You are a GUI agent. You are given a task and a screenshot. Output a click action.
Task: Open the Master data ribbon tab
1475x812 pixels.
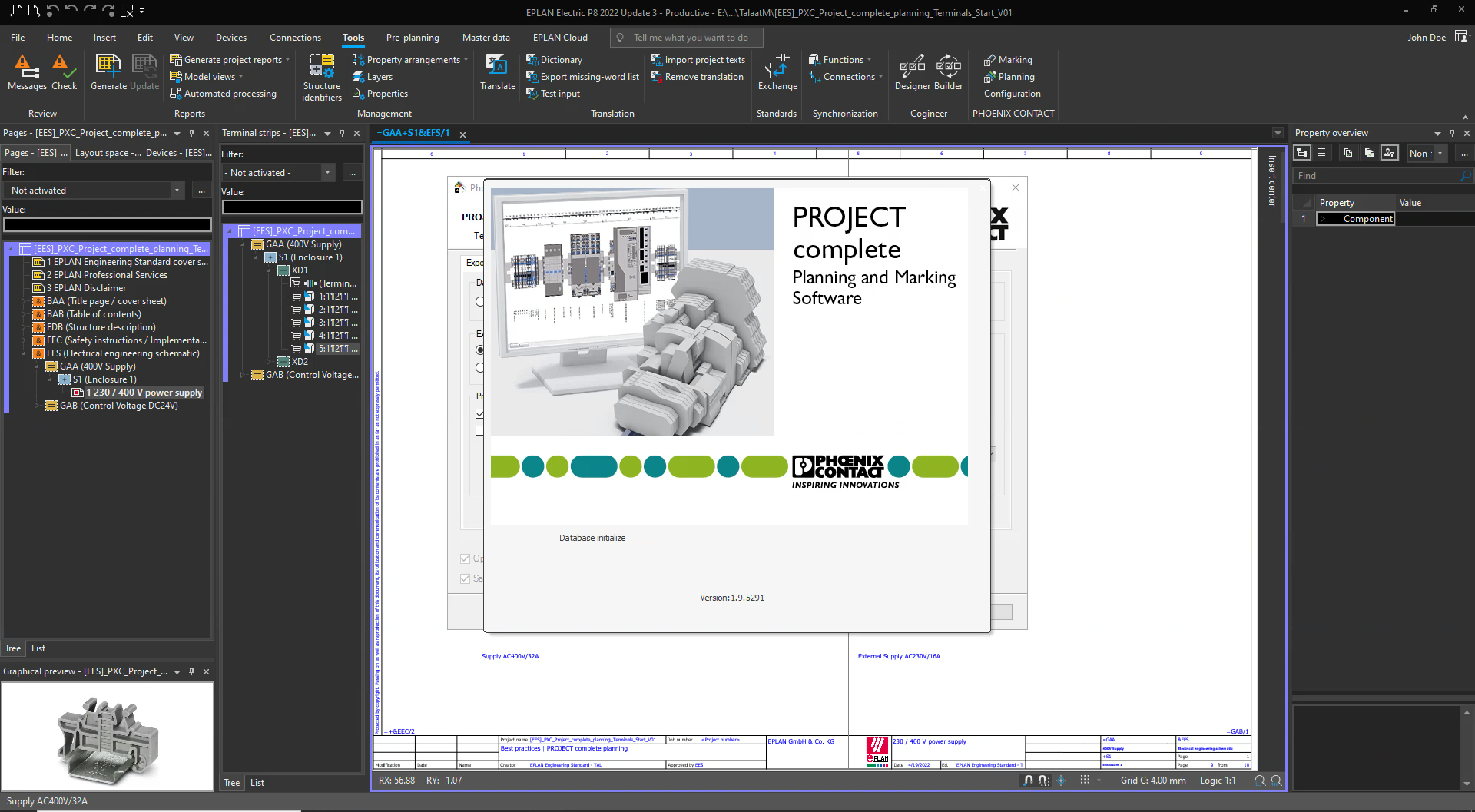click(486, 38)
